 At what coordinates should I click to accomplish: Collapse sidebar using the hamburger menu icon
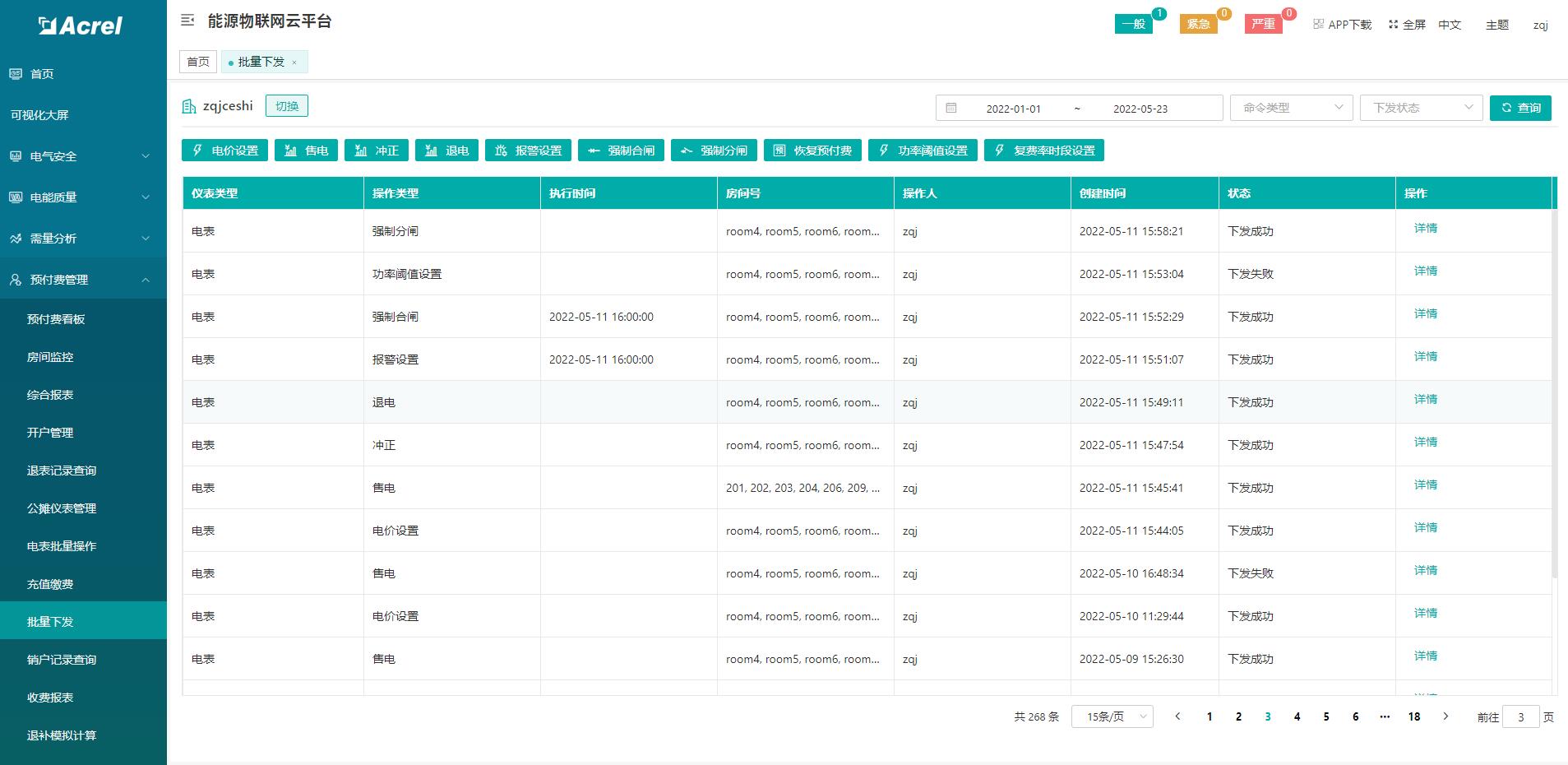(187, 21)
